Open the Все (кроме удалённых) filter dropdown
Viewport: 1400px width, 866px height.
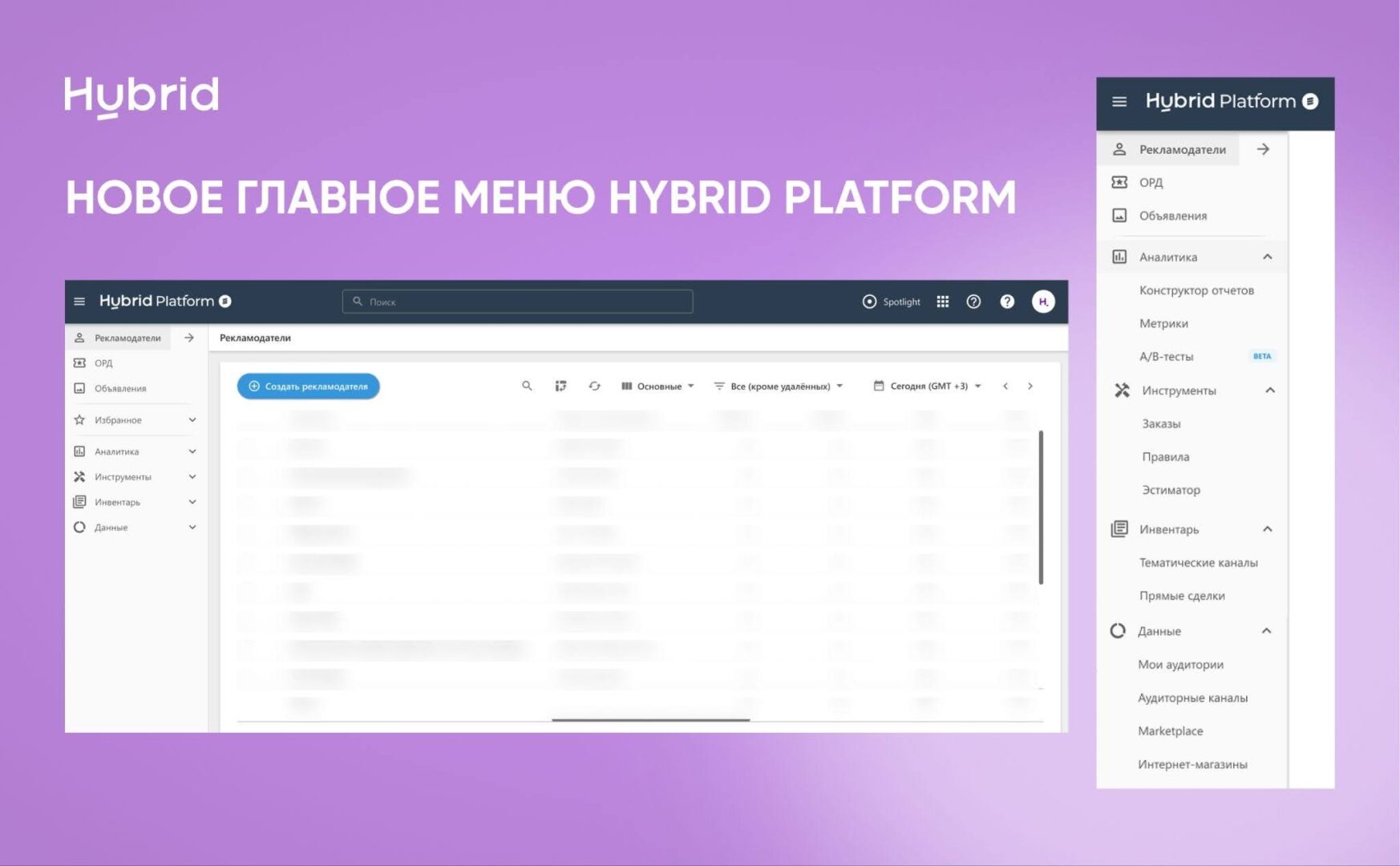[x=779, y=386]
